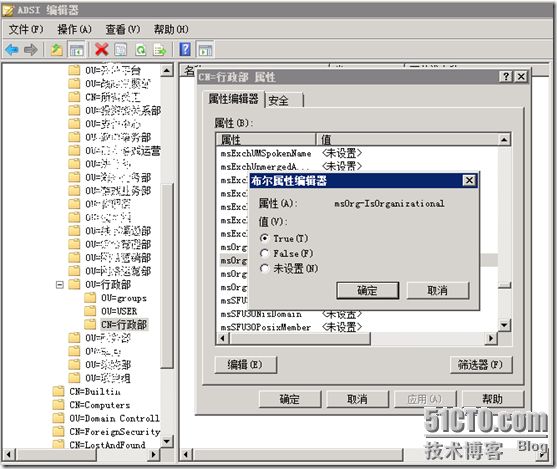Select the 未设置 (N) radio button

click(x=264, y=268)
